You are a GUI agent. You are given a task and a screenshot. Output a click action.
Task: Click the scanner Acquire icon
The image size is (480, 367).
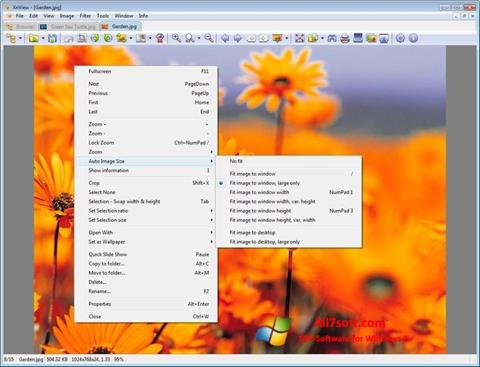pyautogui.click(x=358, y=38)
